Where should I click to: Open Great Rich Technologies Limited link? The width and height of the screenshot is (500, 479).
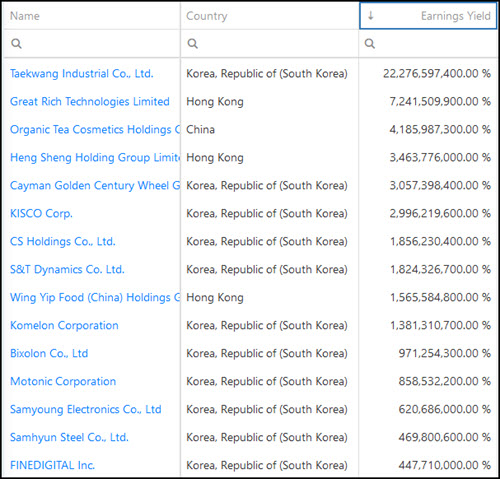[x=90, y=101]
